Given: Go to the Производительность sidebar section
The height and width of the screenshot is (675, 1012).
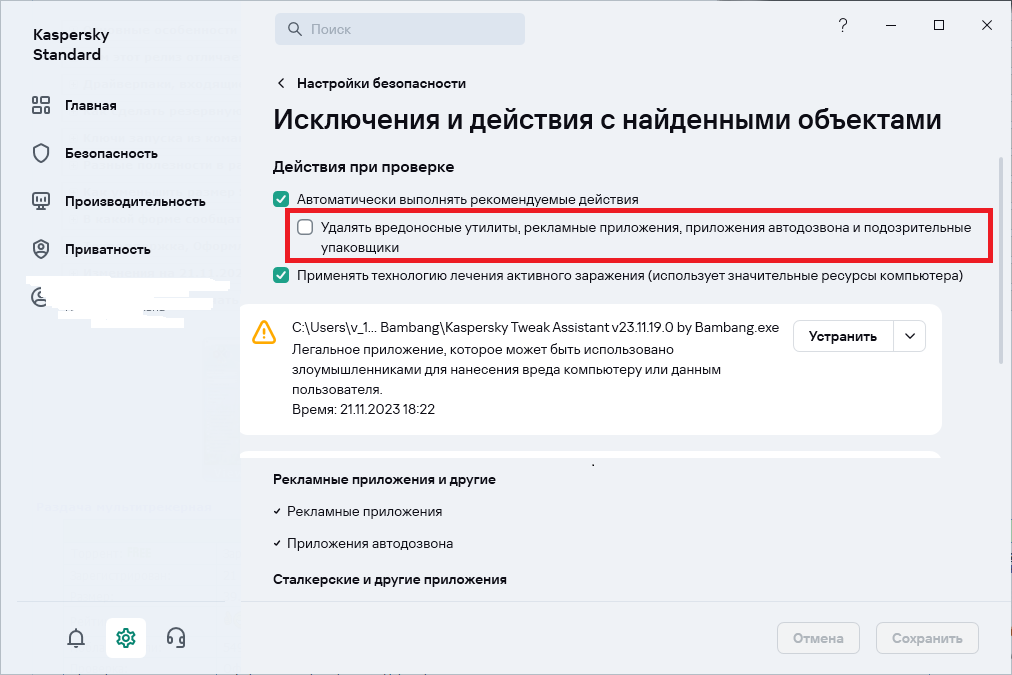Looking at the screenshot, I should coord(135,201).
